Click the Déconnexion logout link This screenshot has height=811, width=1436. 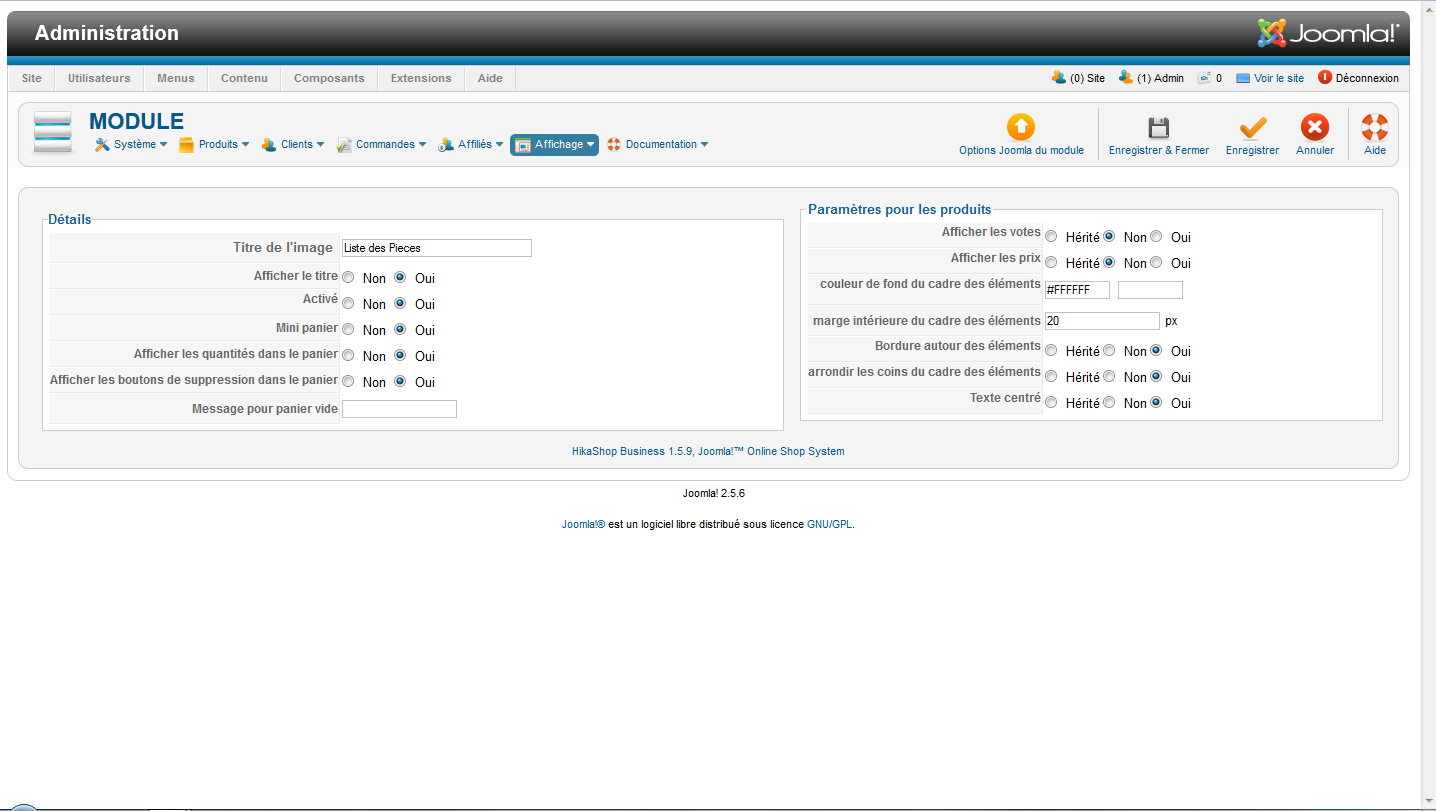[1367, 78]
